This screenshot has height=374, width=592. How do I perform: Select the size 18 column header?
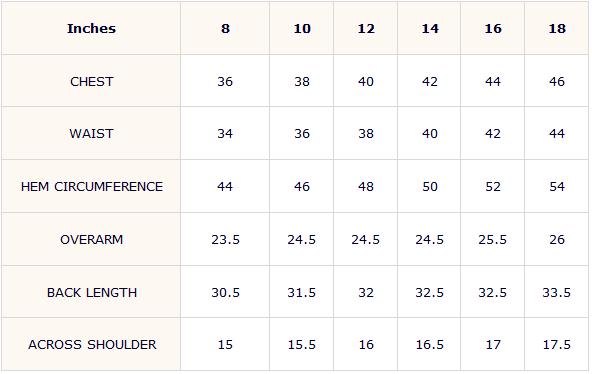coord(557,29)
